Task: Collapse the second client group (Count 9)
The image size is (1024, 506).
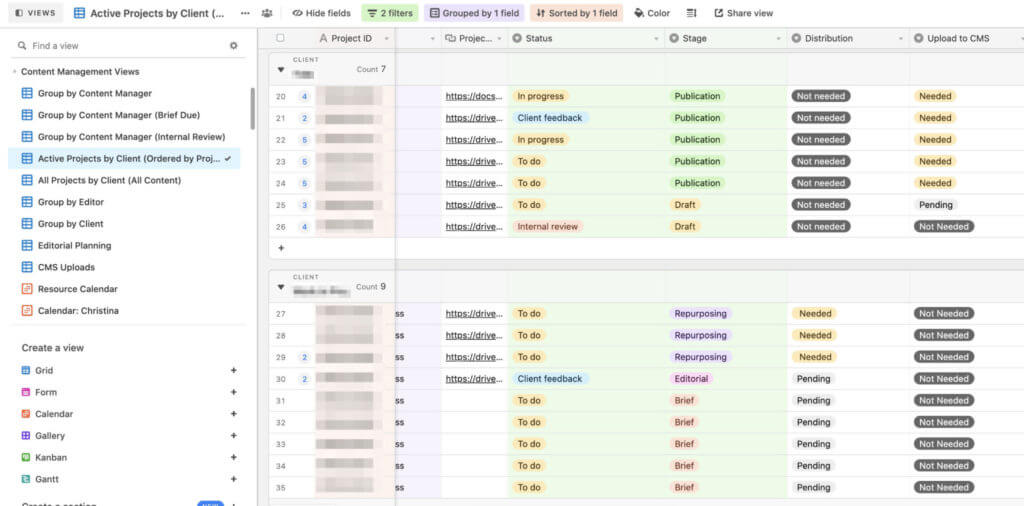Action: pyautogui.click(x=281, y=287)
